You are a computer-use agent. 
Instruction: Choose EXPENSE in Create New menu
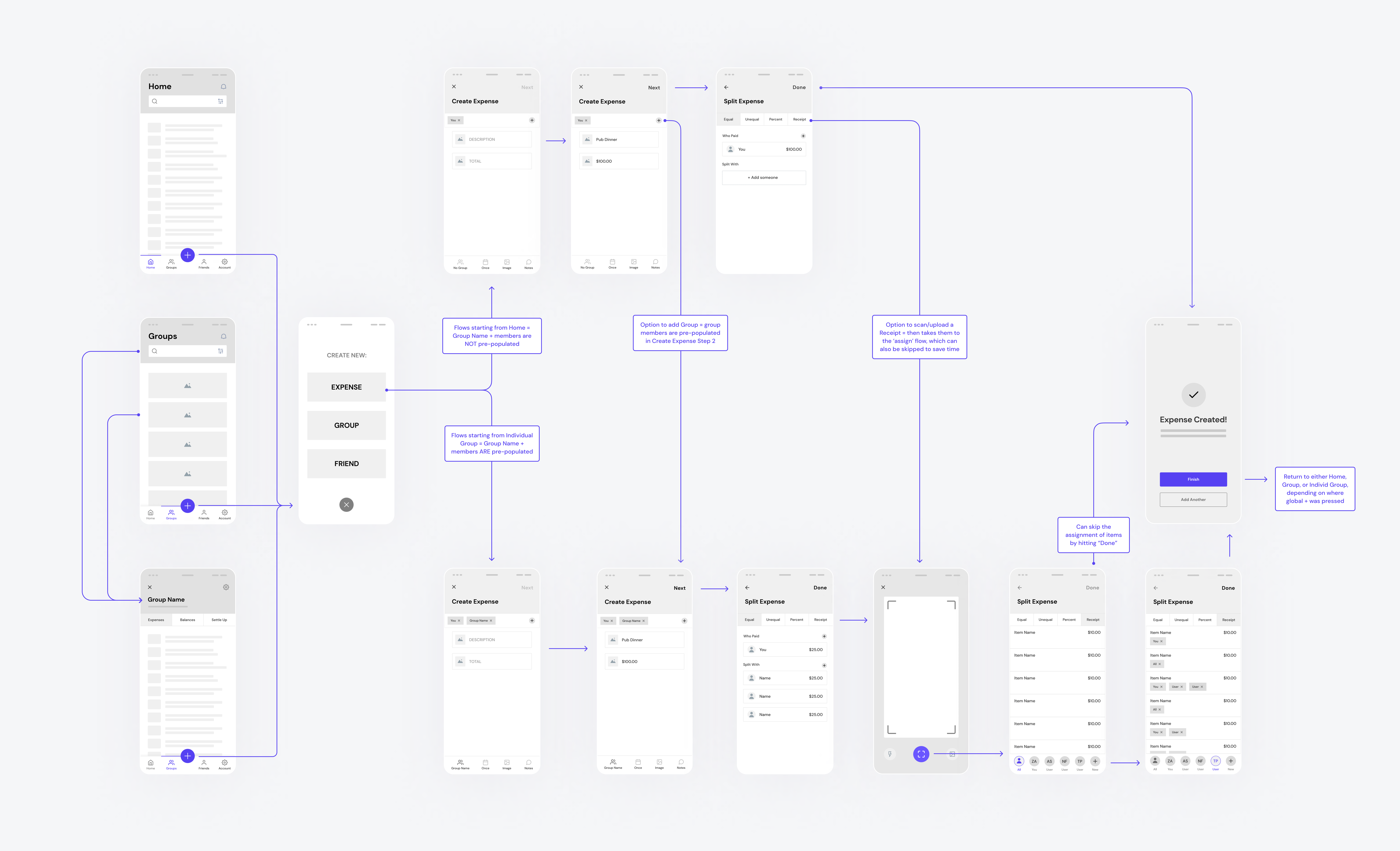tap(347, 387)
